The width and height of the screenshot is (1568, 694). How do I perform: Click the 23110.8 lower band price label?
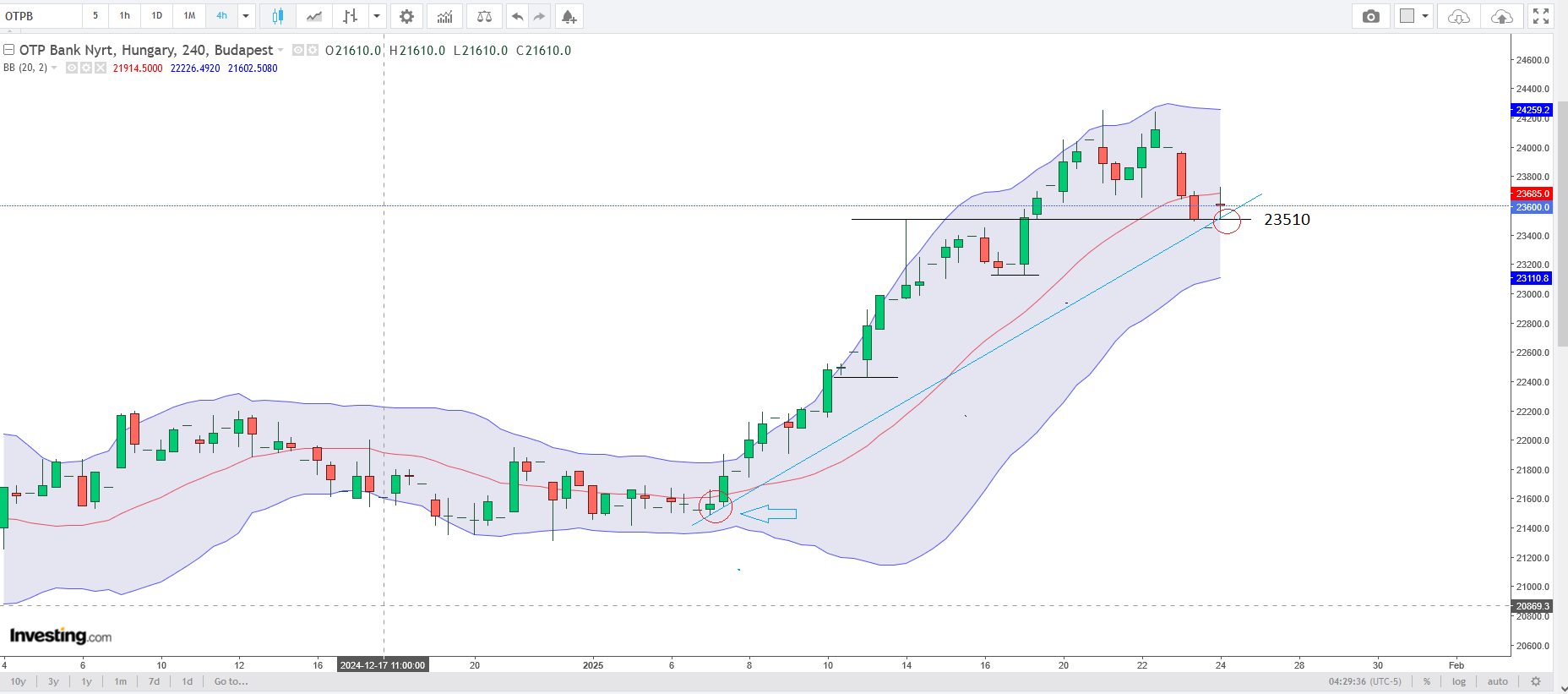coord(1532,278)
